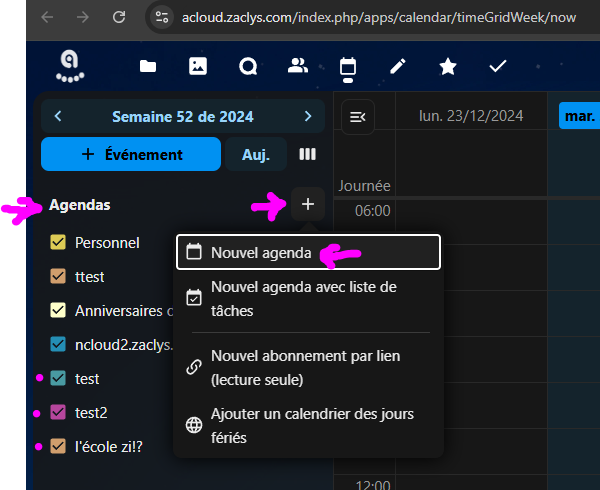Uncheck the test2 calendar checkbox
600x490 pixels.
coord(58,412)
